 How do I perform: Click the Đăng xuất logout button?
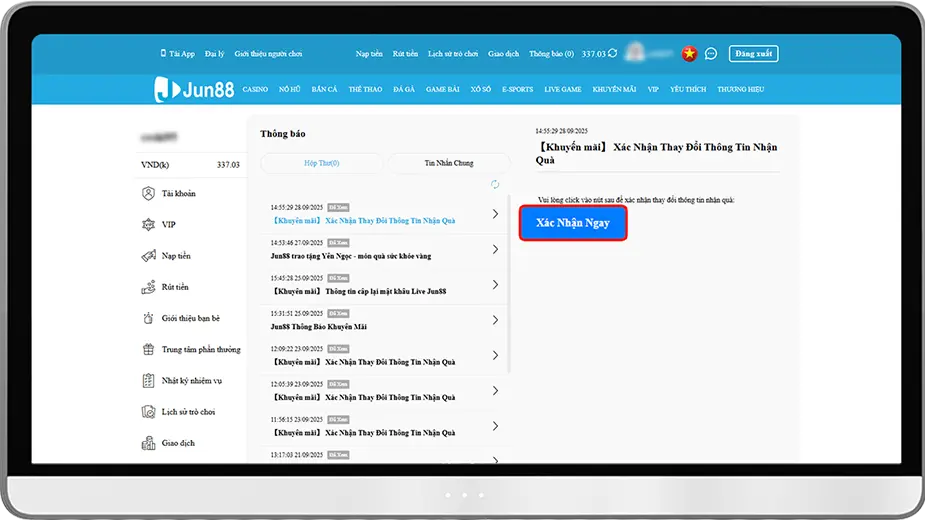coord(753,54)
